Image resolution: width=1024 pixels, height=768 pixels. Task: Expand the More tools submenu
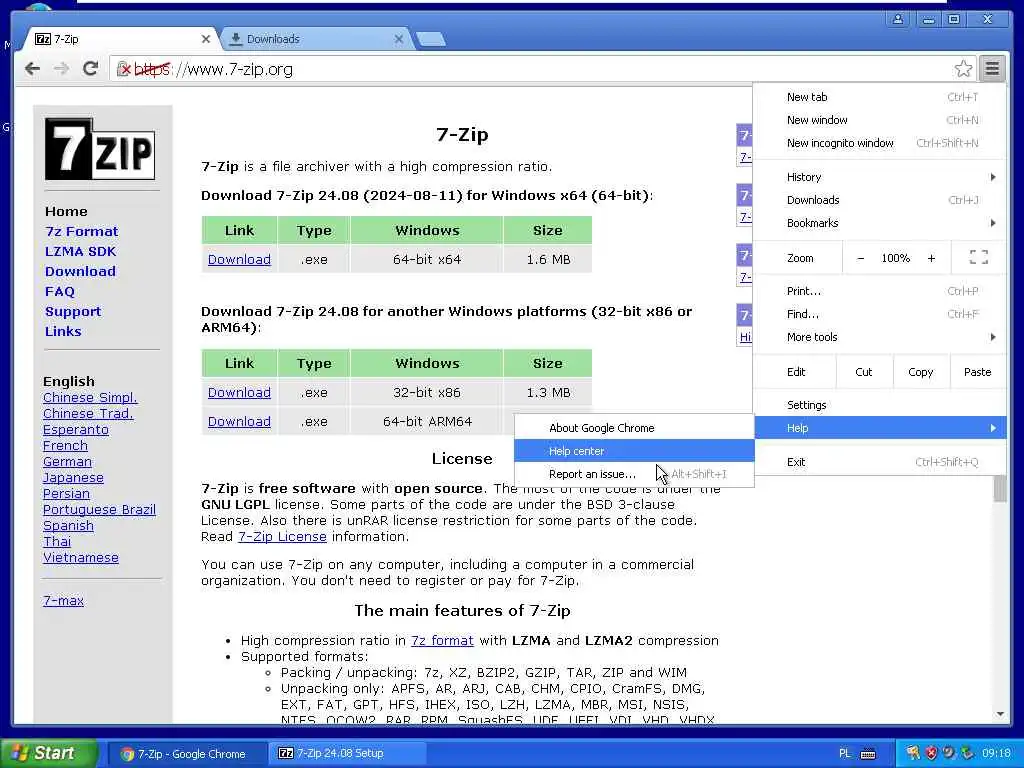click(880, 337)
